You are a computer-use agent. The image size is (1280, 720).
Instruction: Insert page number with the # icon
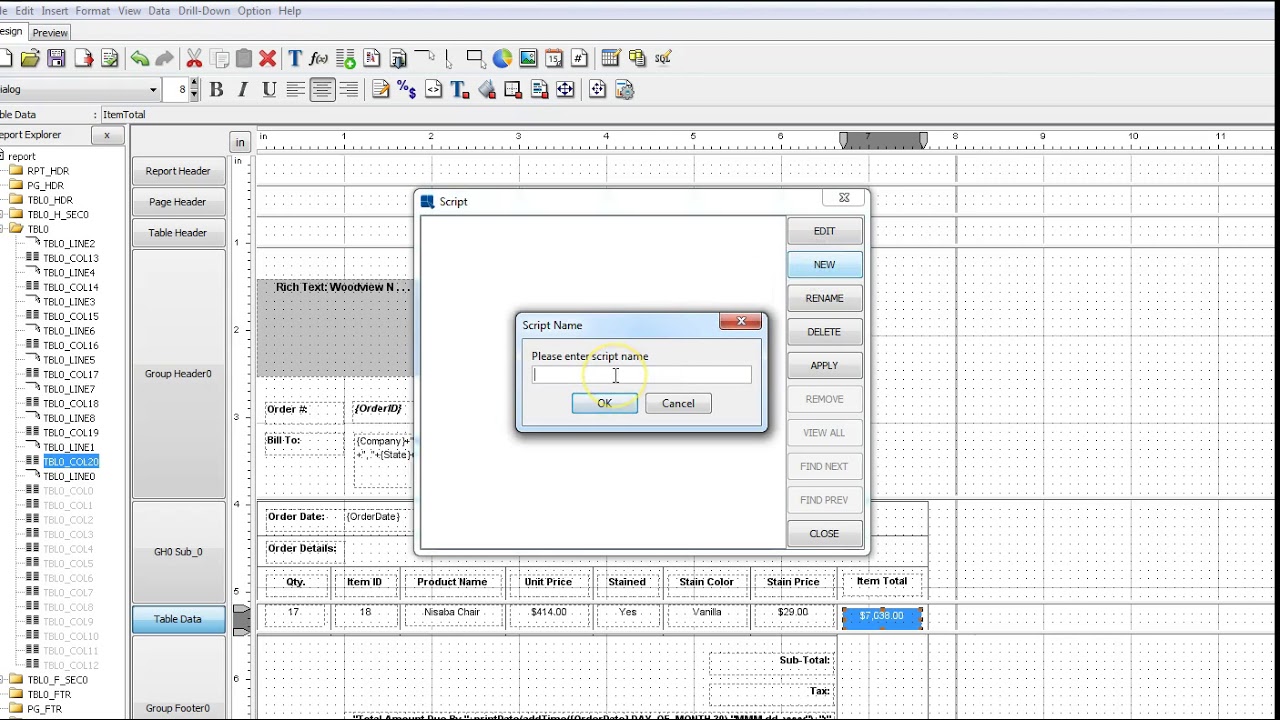point(579,59)
